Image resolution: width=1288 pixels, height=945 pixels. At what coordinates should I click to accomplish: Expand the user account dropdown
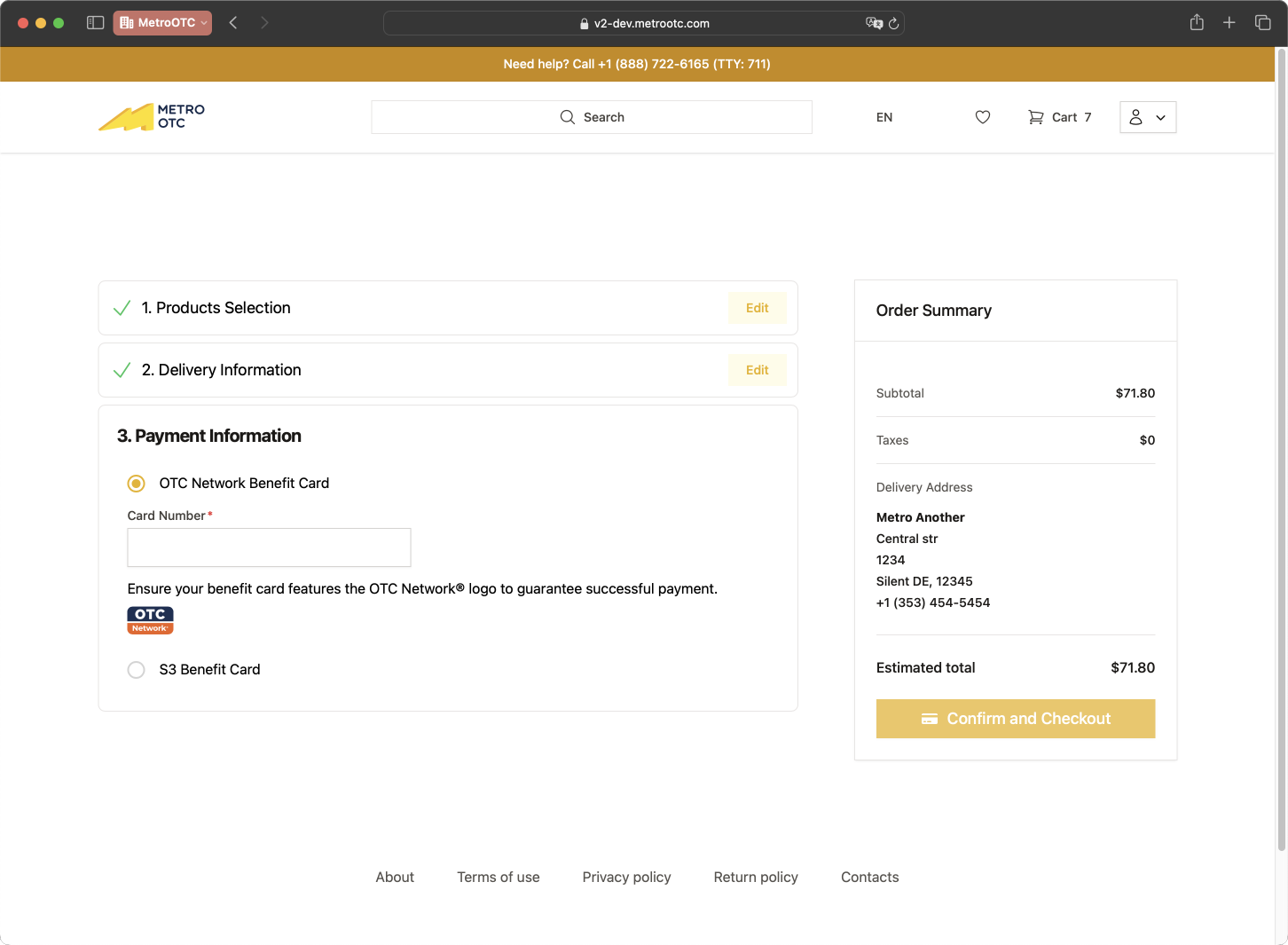(1148, 117)
